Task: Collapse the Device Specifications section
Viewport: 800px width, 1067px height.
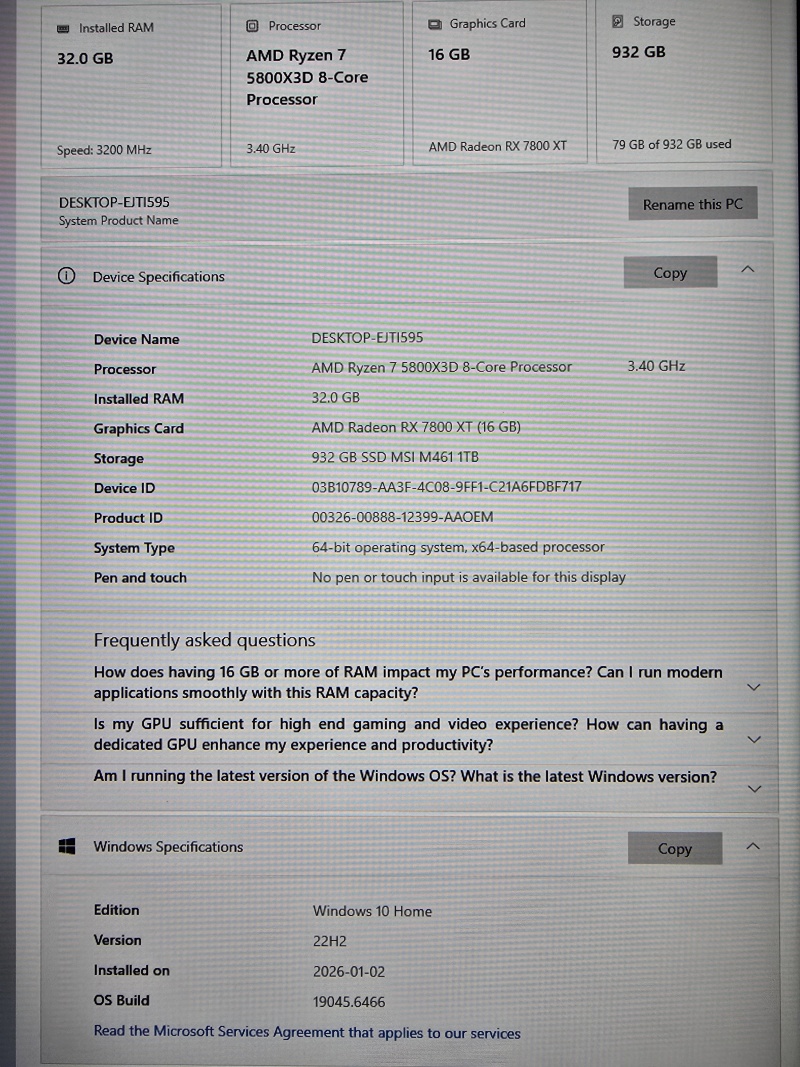Action: coord(748,270)
